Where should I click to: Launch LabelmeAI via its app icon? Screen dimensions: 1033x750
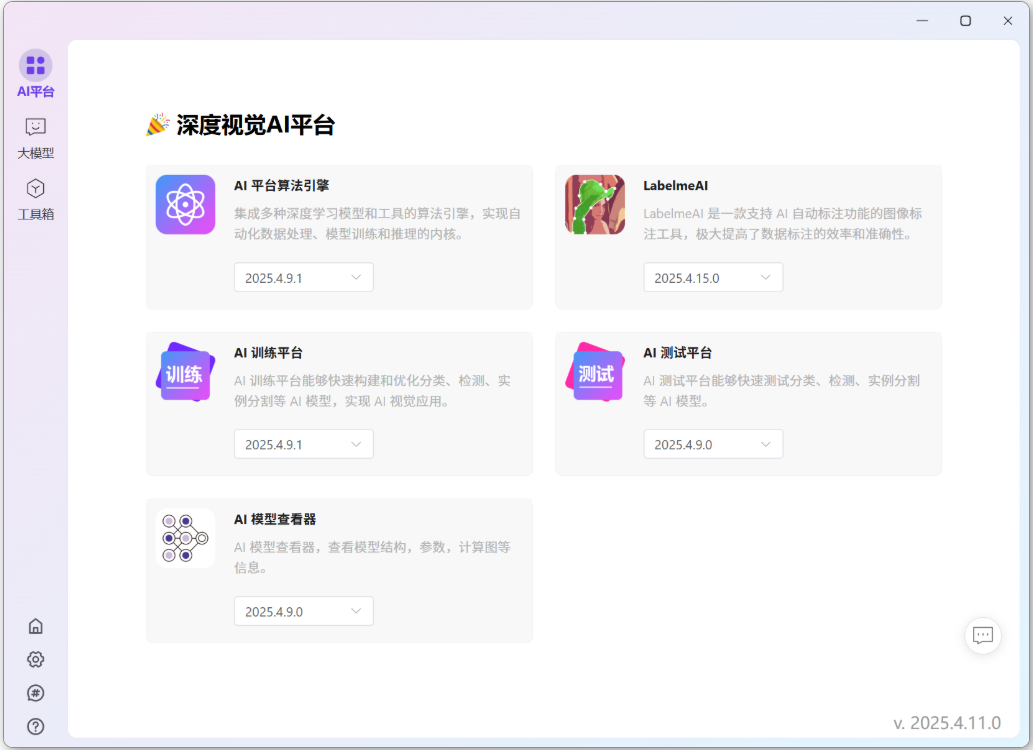(x=594, y=204)
